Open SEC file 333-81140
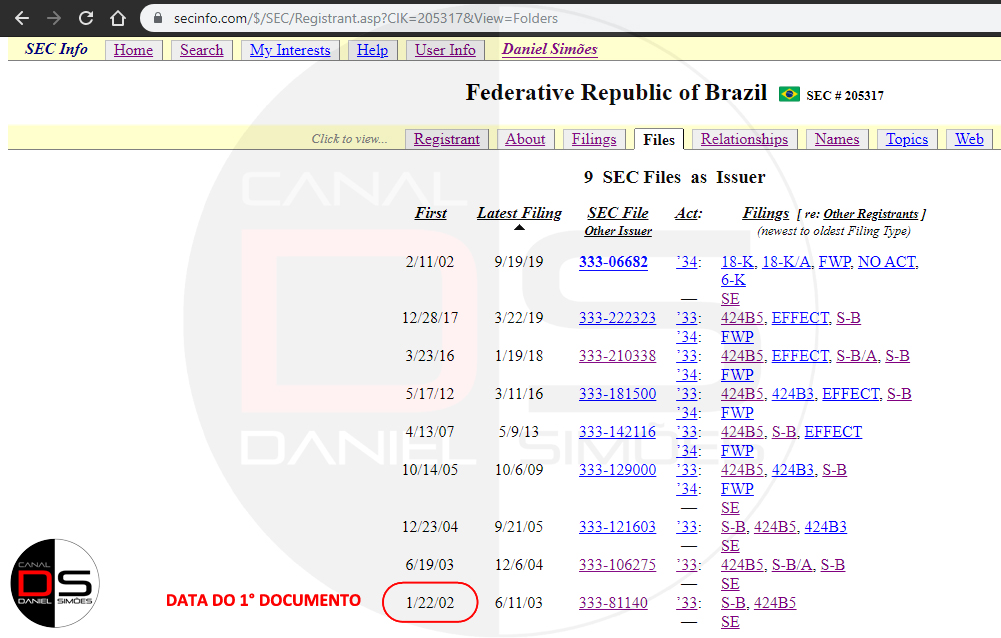The image size is (1001, 638). (x=613, y=603)
